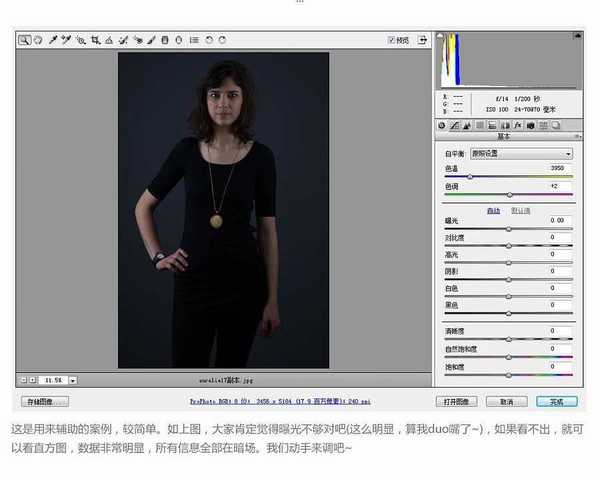Toggle shadow clipping warning on histogram
This screenshot has height=477, width=600.
coord(440,36)
